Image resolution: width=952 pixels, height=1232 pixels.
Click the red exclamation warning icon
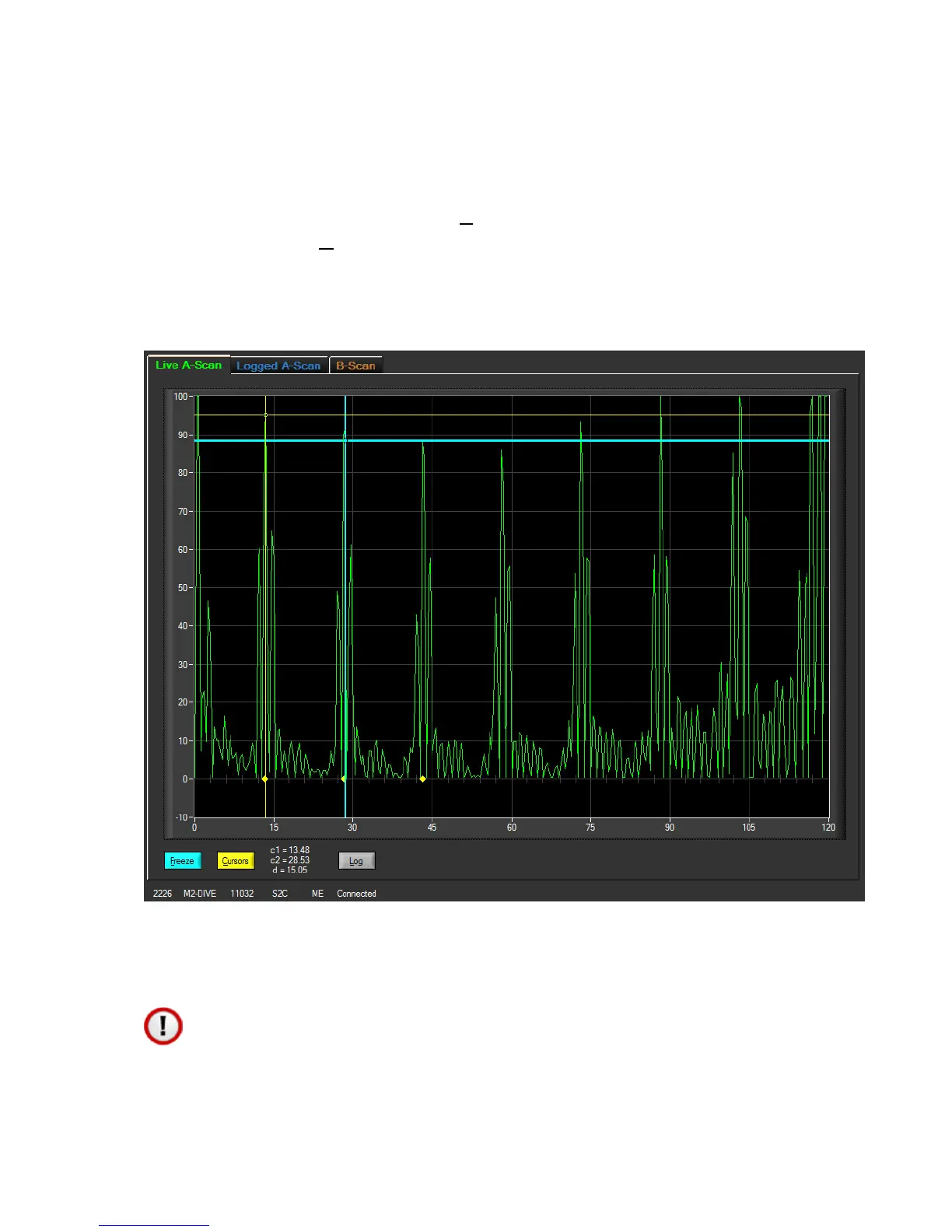point(163,1026)
